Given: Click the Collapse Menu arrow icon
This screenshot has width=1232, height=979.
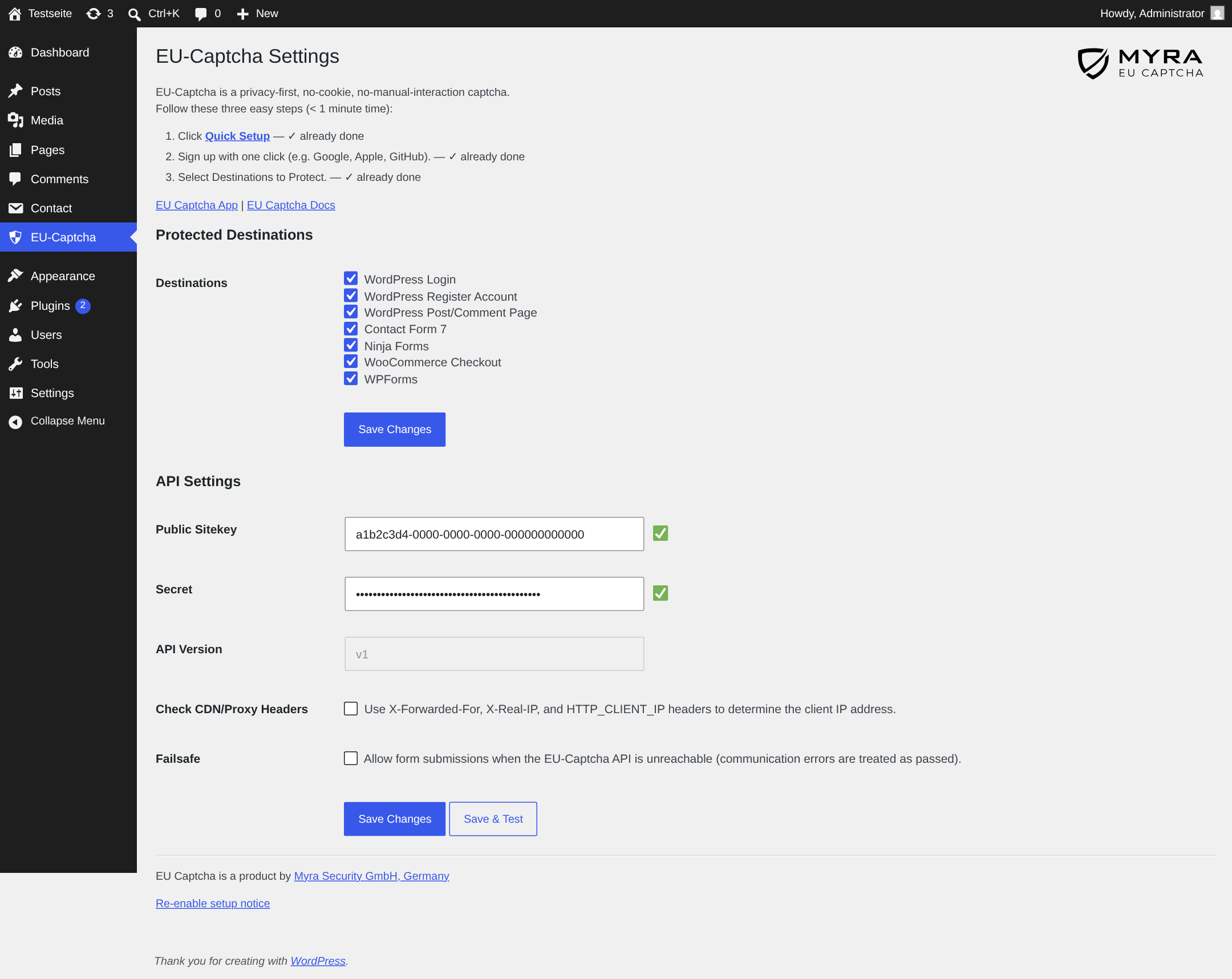Looking at the screenshot, I should pyautogui.click(x=15, y=422).
